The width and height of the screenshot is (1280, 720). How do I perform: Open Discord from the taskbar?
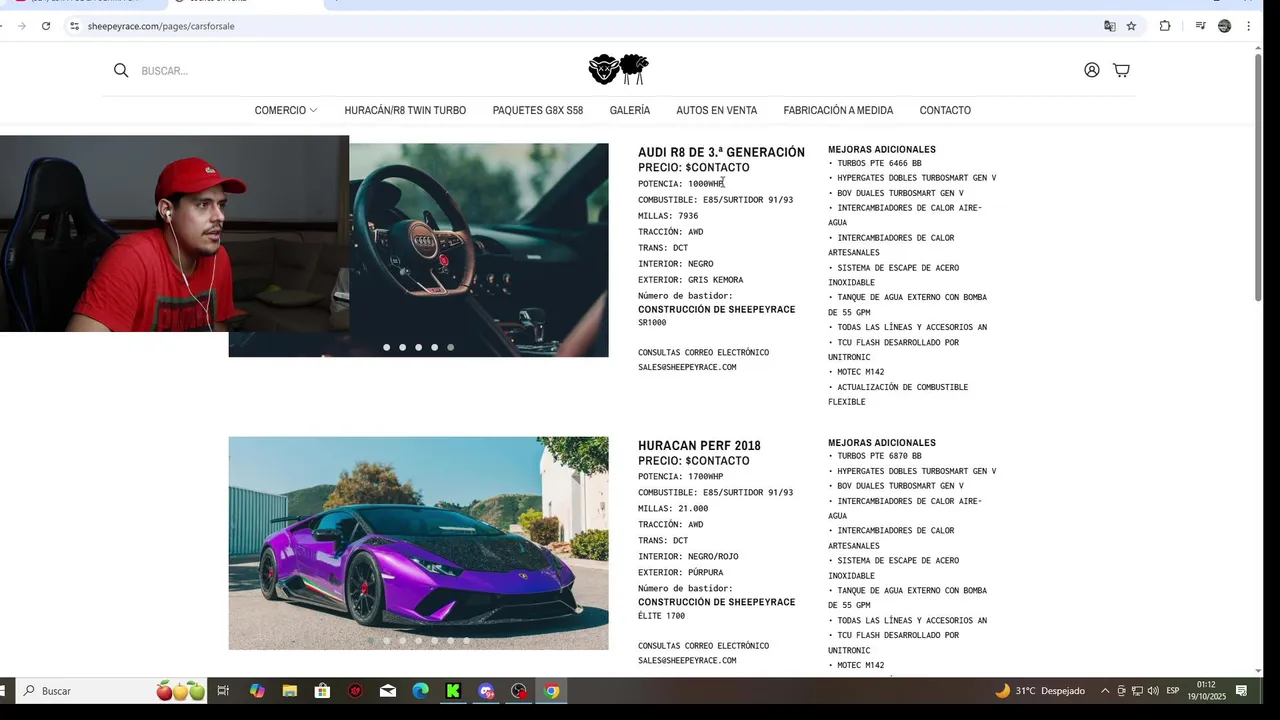[486, 691]
